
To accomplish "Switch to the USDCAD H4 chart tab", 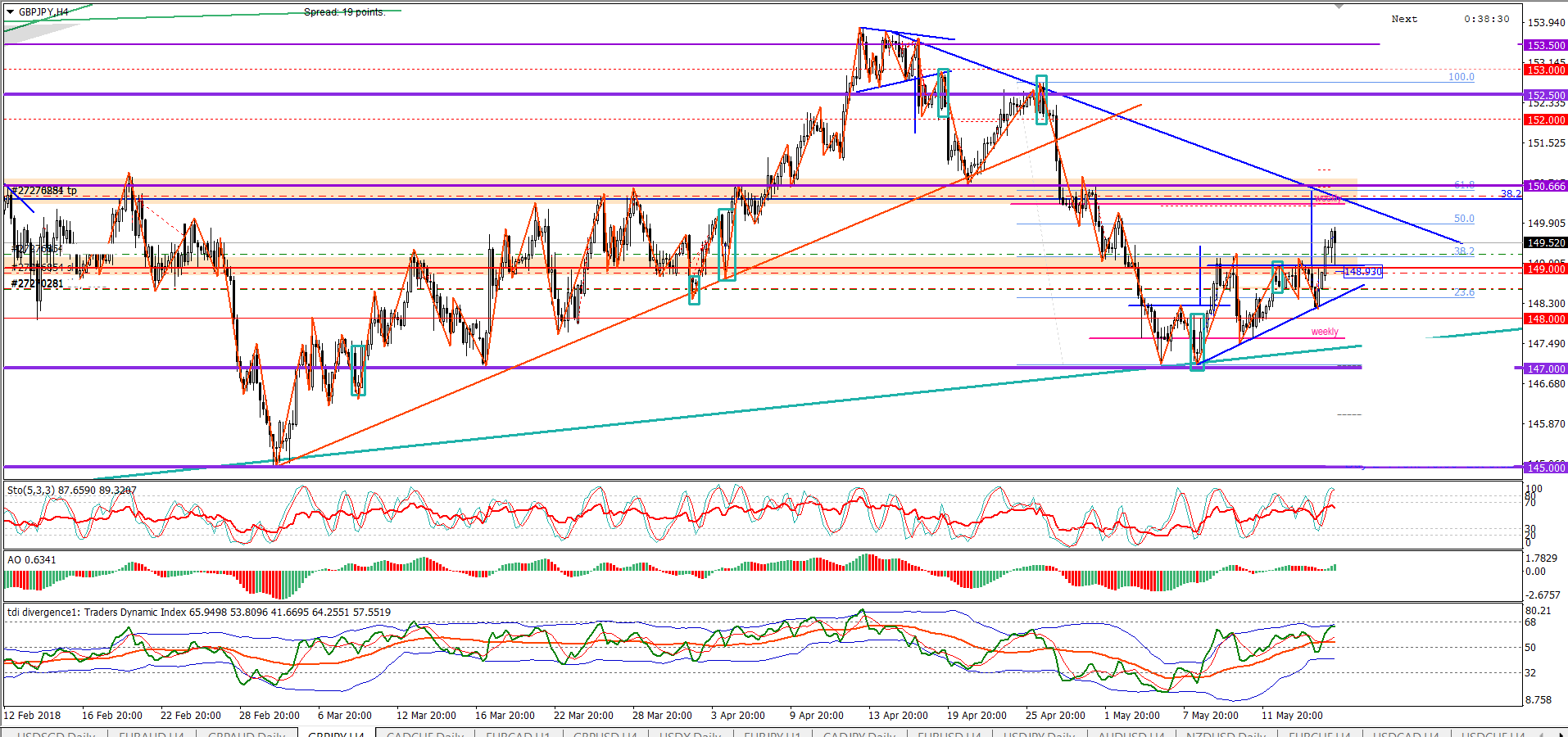I will coord(1406,735).
